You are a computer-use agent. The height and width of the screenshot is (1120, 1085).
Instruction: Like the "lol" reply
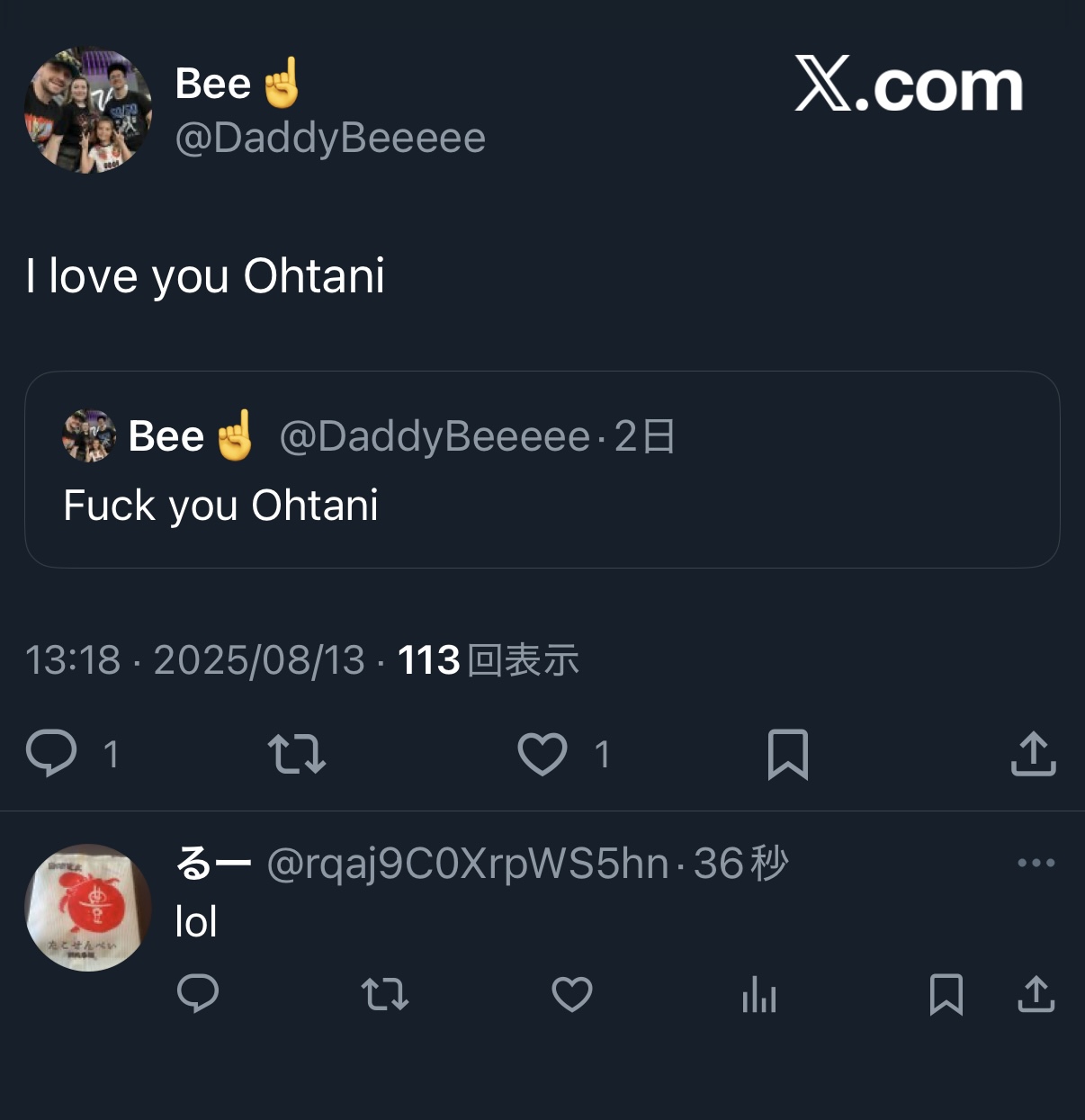572,995
